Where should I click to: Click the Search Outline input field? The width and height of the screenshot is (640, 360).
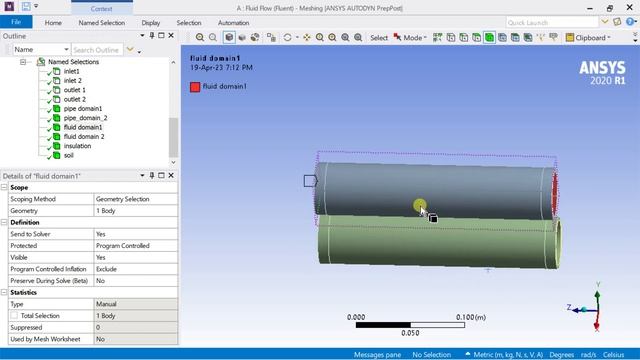(x=97, y=49)
